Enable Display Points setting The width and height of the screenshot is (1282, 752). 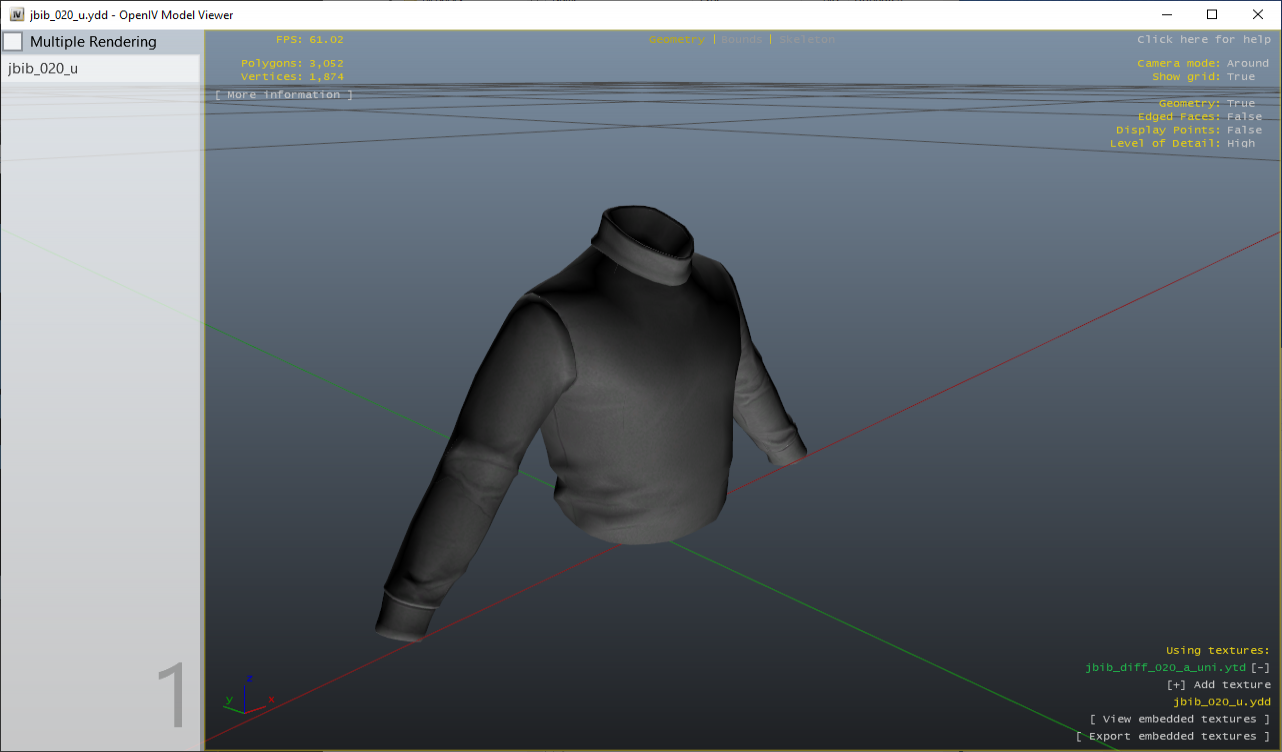1243,129
